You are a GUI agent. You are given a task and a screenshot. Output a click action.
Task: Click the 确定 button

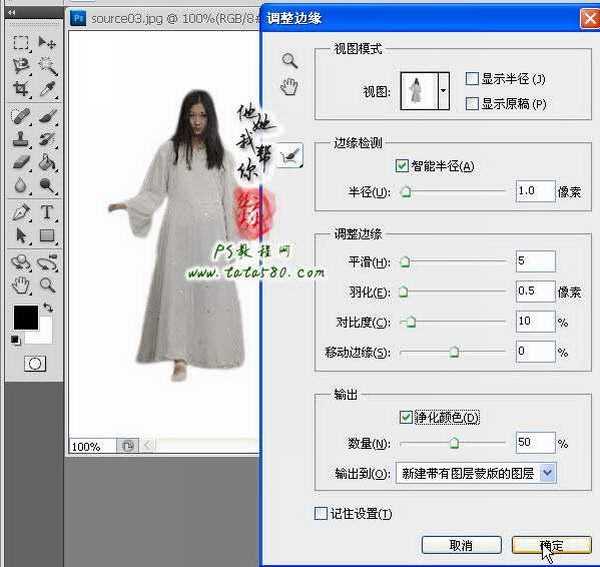coord(551,545)
